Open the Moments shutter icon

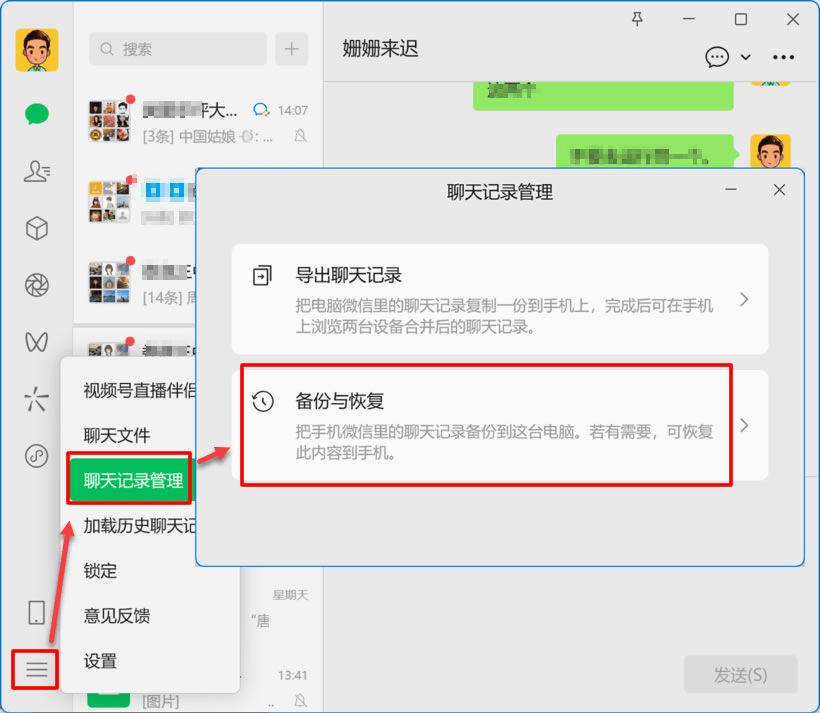(37, 285)
